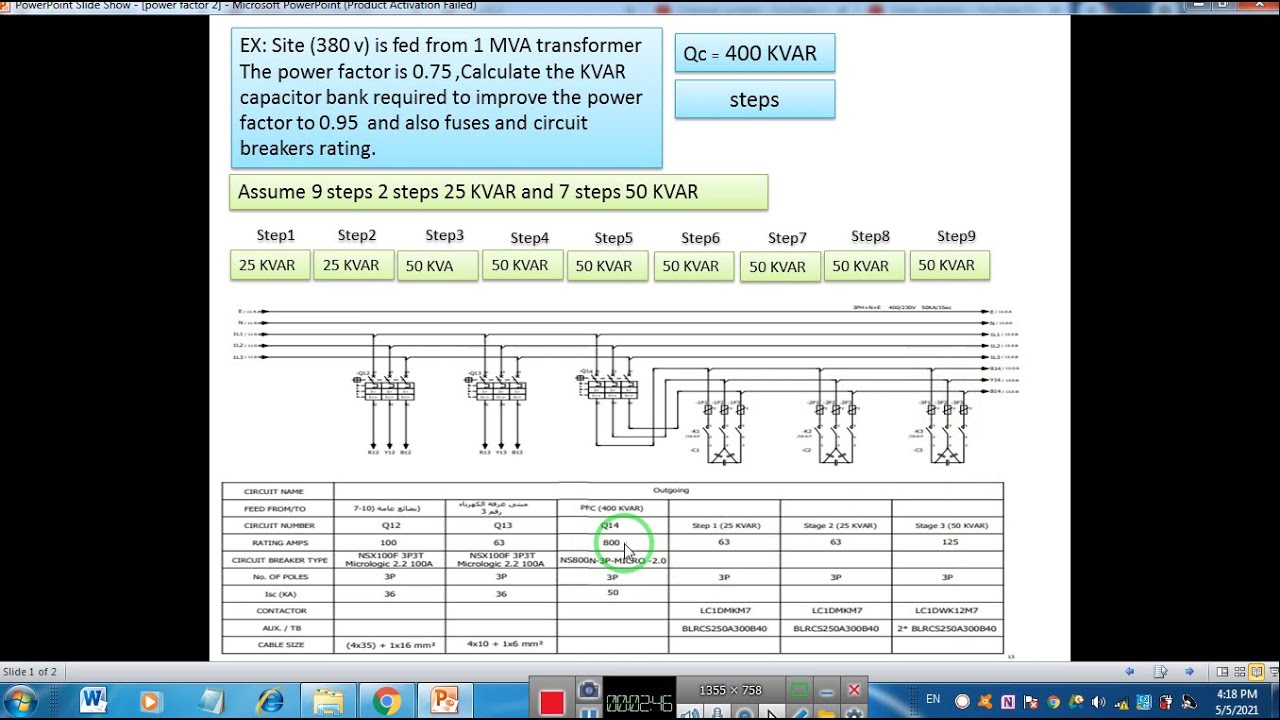Screen dimensions: 1280x720
Task: Click the Step2 25 KVAR box
Action: (354, 266)
